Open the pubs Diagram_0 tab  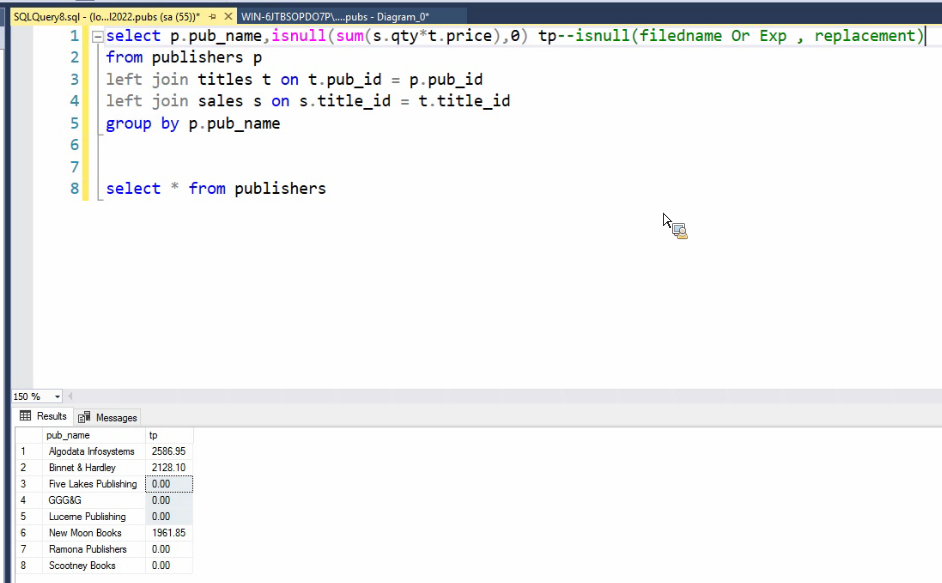click(335, 17)
